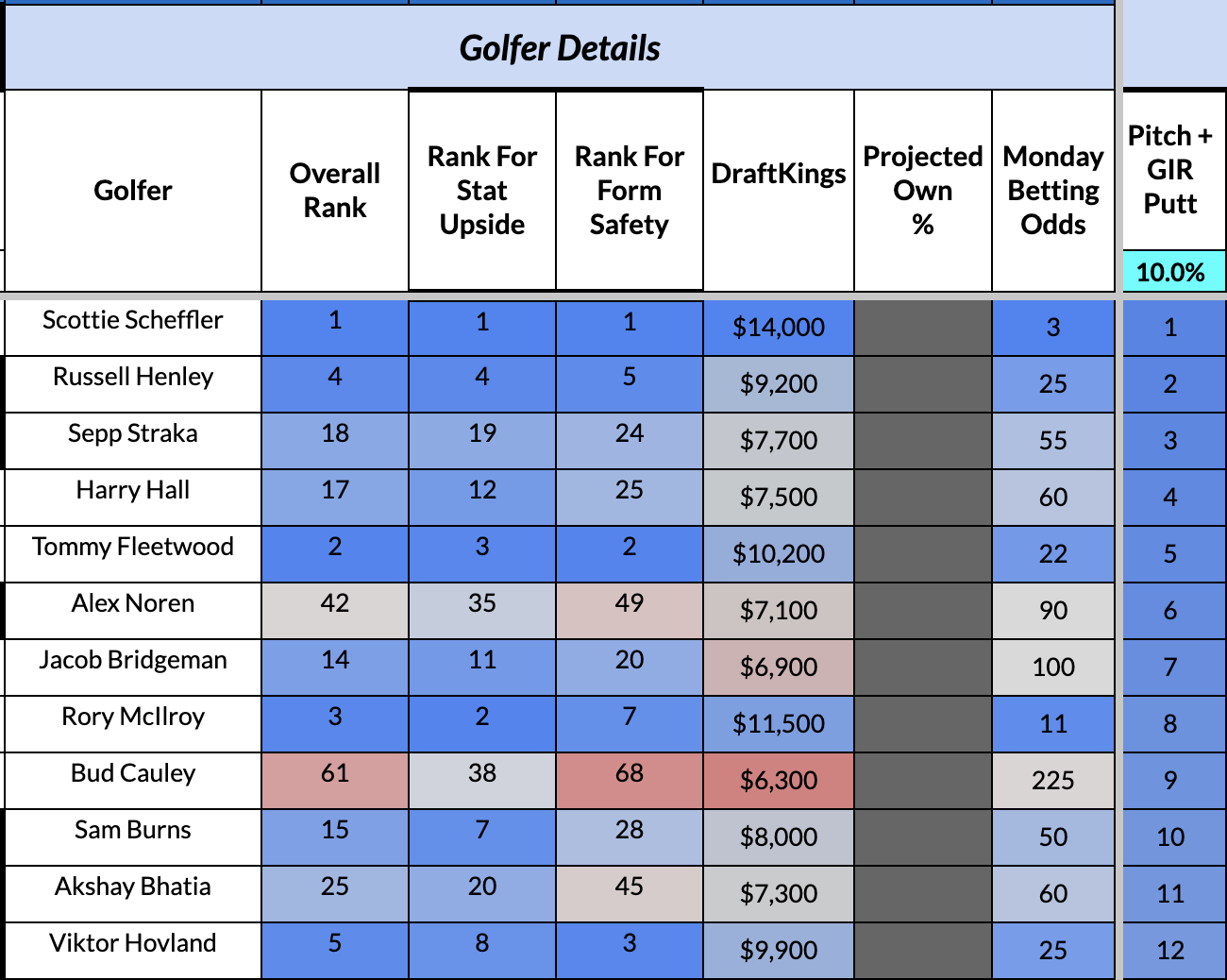1227x980 pixels.
Task: Select Scottie Scheffler's $14,000 salary cell
Action: click(x=779, y=328)
